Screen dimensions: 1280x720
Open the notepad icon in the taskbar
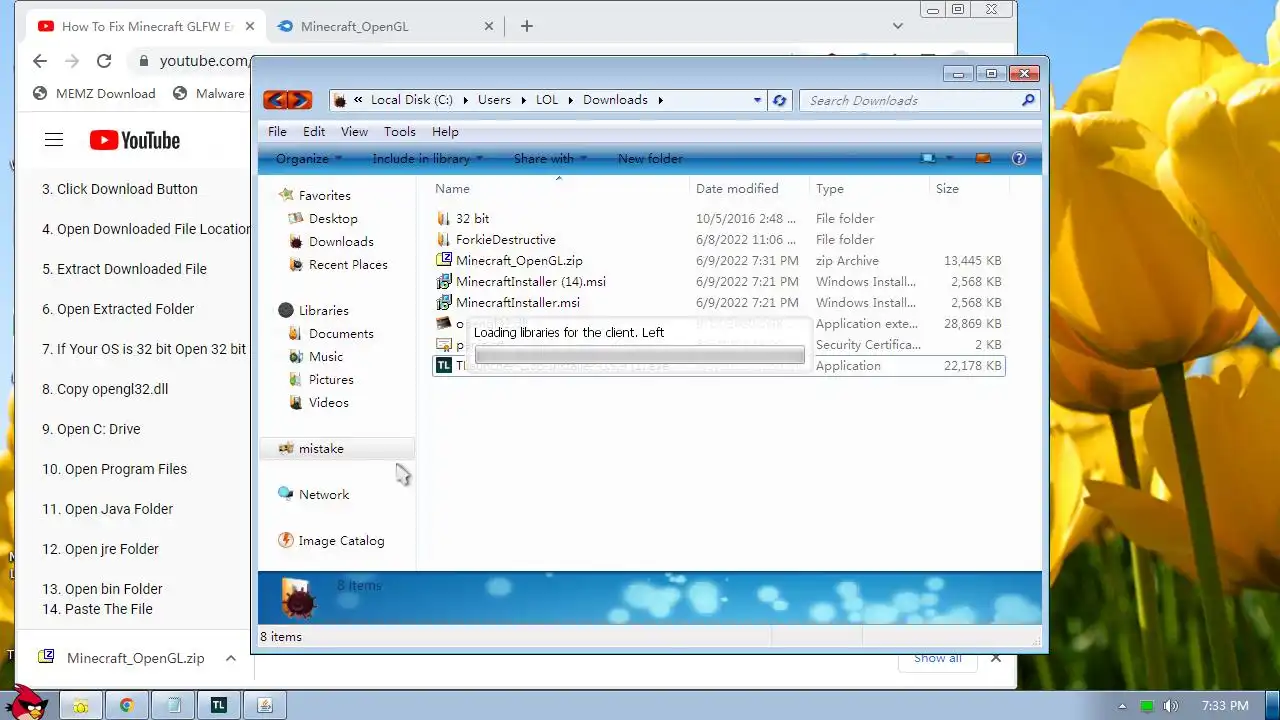(173, 705)
